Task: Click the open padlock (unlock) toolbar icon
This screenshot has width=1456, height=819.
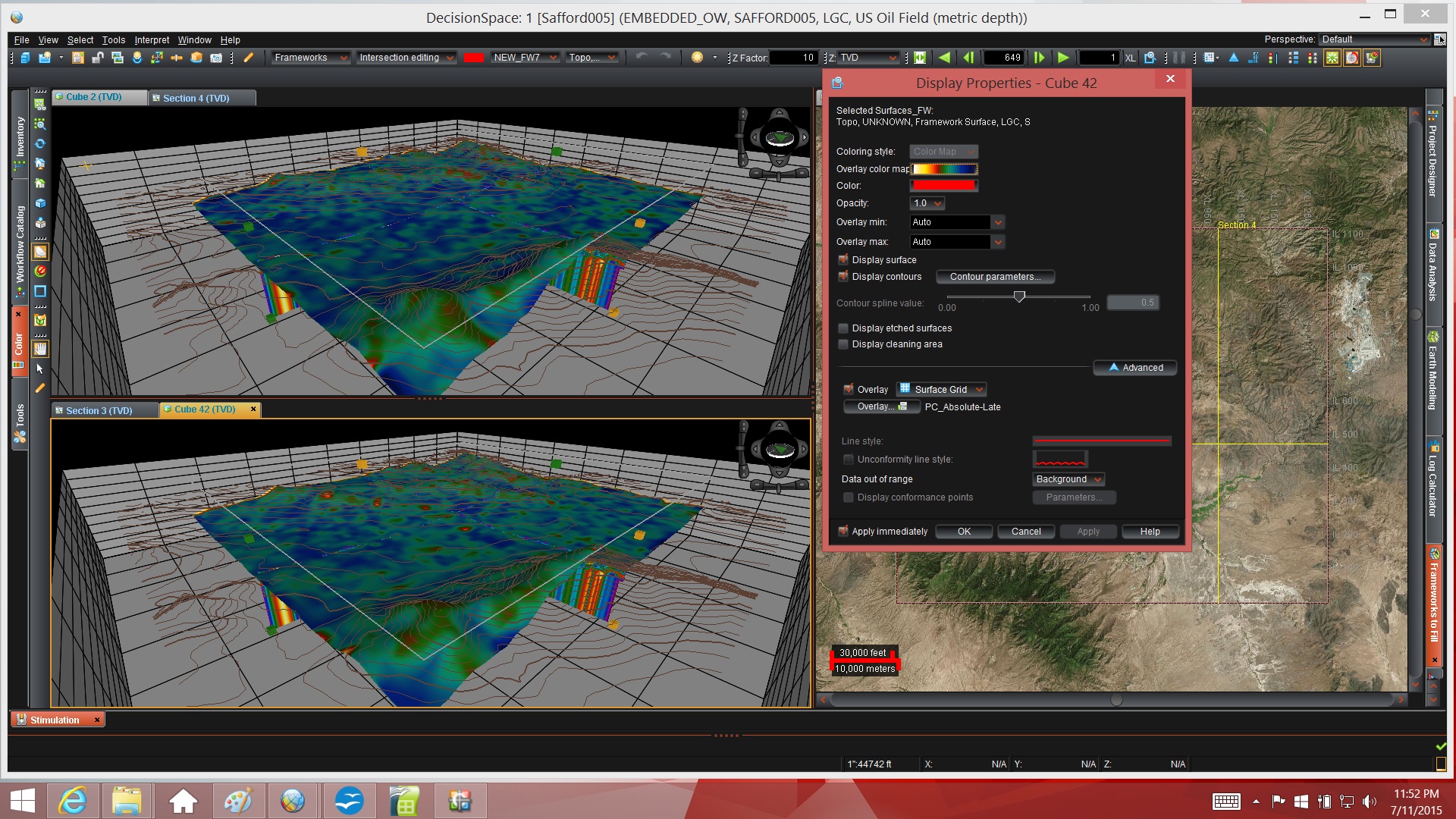Action: tap(97, 58)
